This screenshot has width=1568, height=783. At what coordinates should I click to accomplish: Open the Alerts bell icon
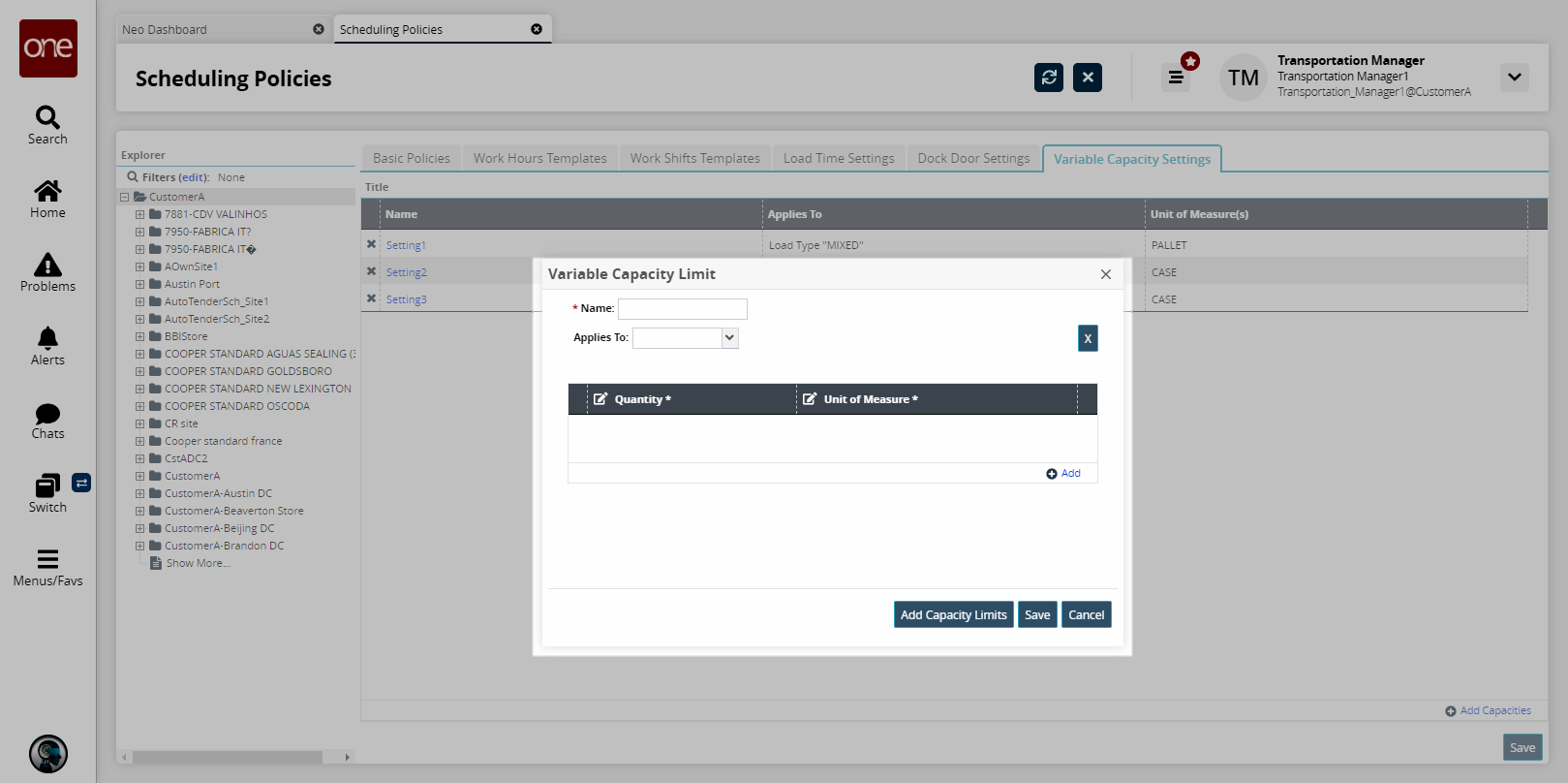click(x=47, y=338)
